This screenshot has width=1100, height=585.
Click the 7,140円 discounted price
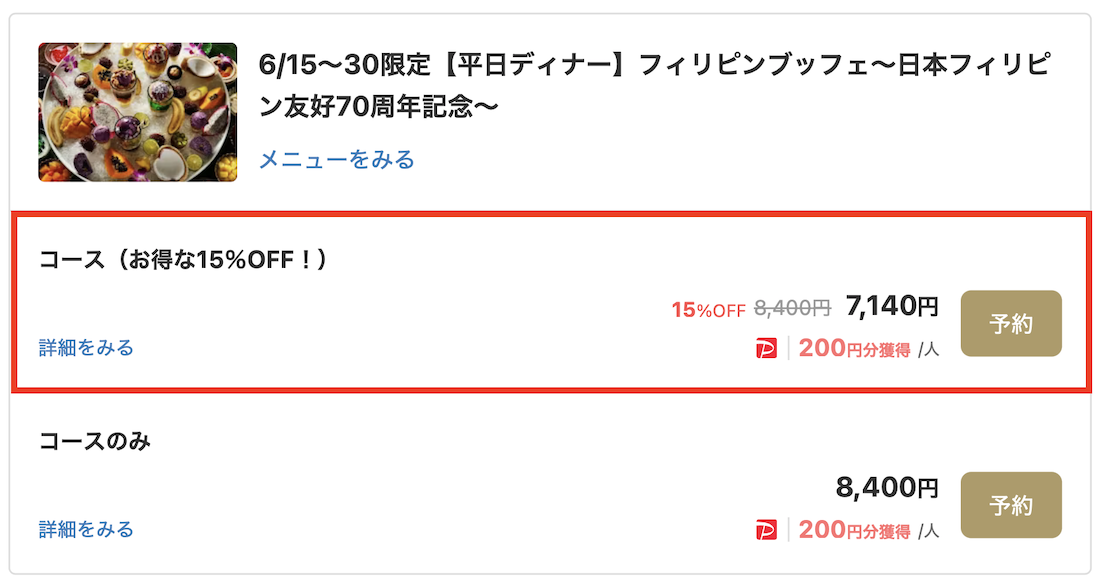892,306
